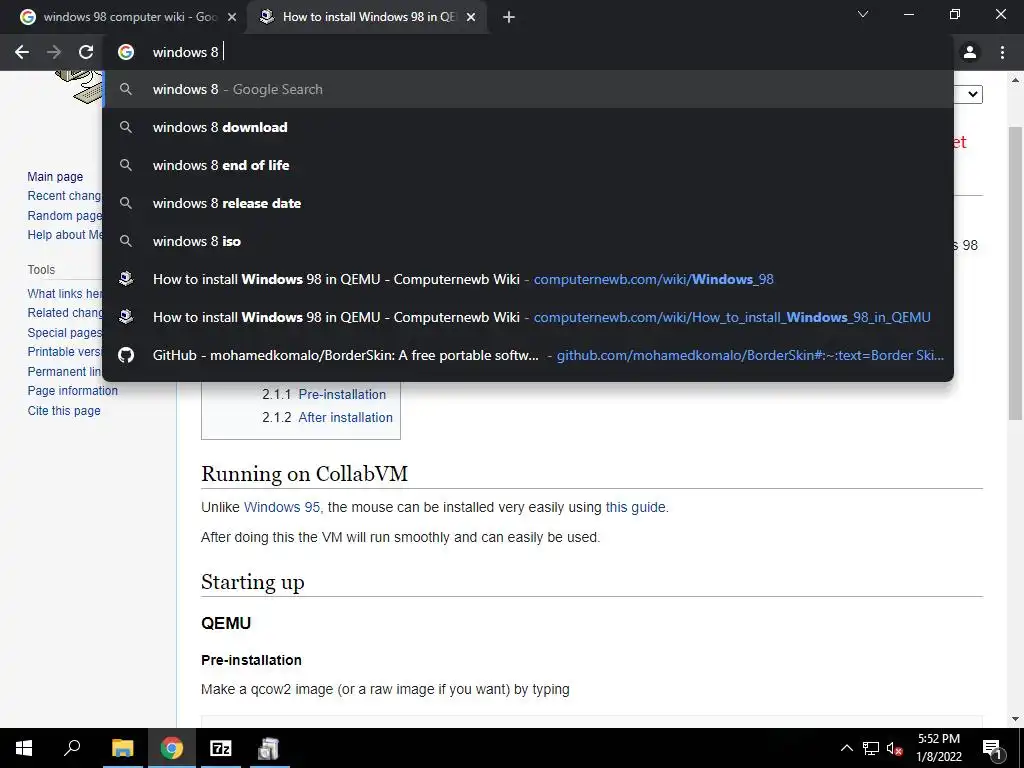Follow the 'this guide' link
The image size is (1024, 768).
click(x=635, y=507)
